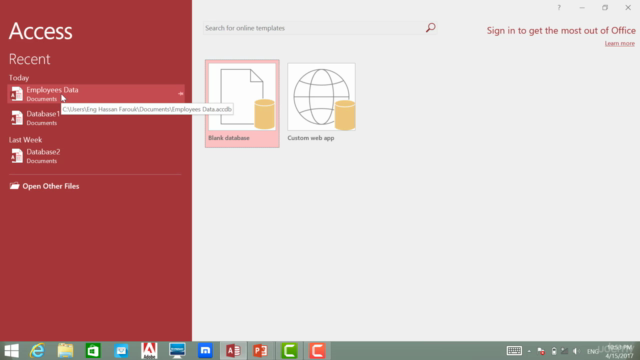Click the battery status tray icon
Viewport: 640px width, 360px height.
[x=554, y=351]
